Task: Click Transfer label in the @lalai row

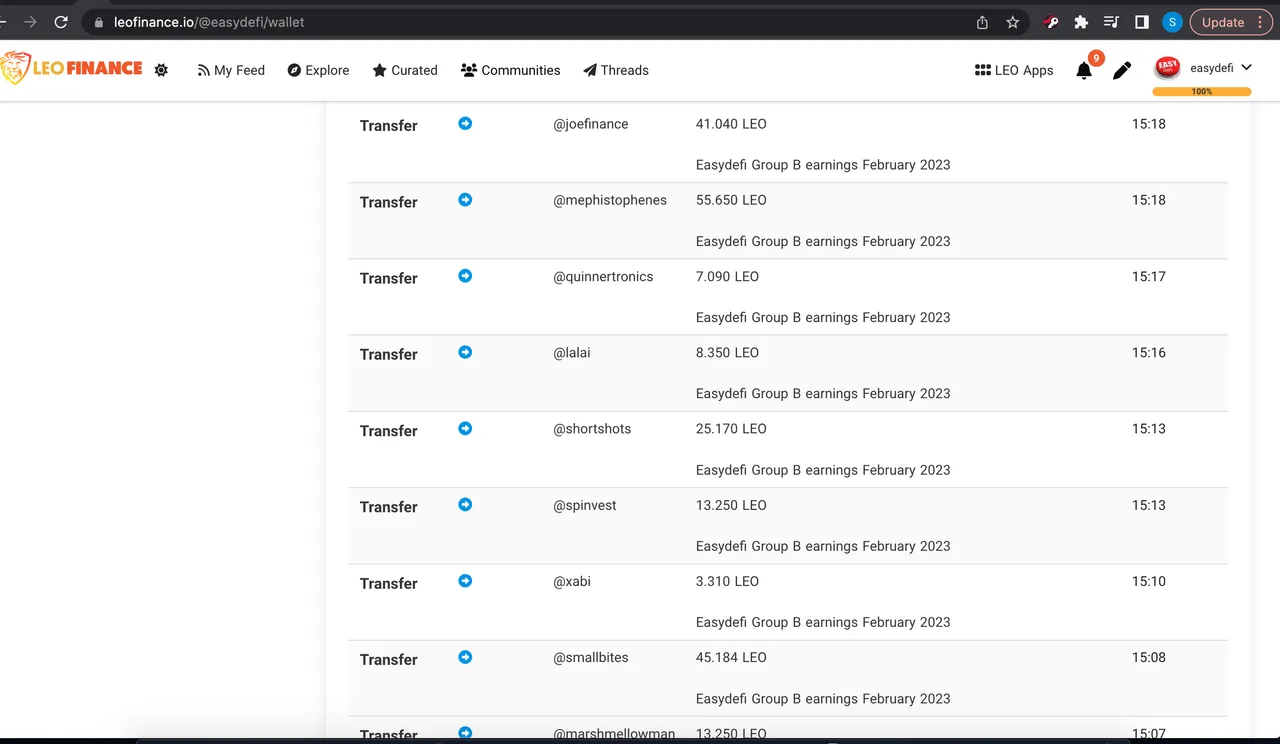Action: click(x=389, y=354)
